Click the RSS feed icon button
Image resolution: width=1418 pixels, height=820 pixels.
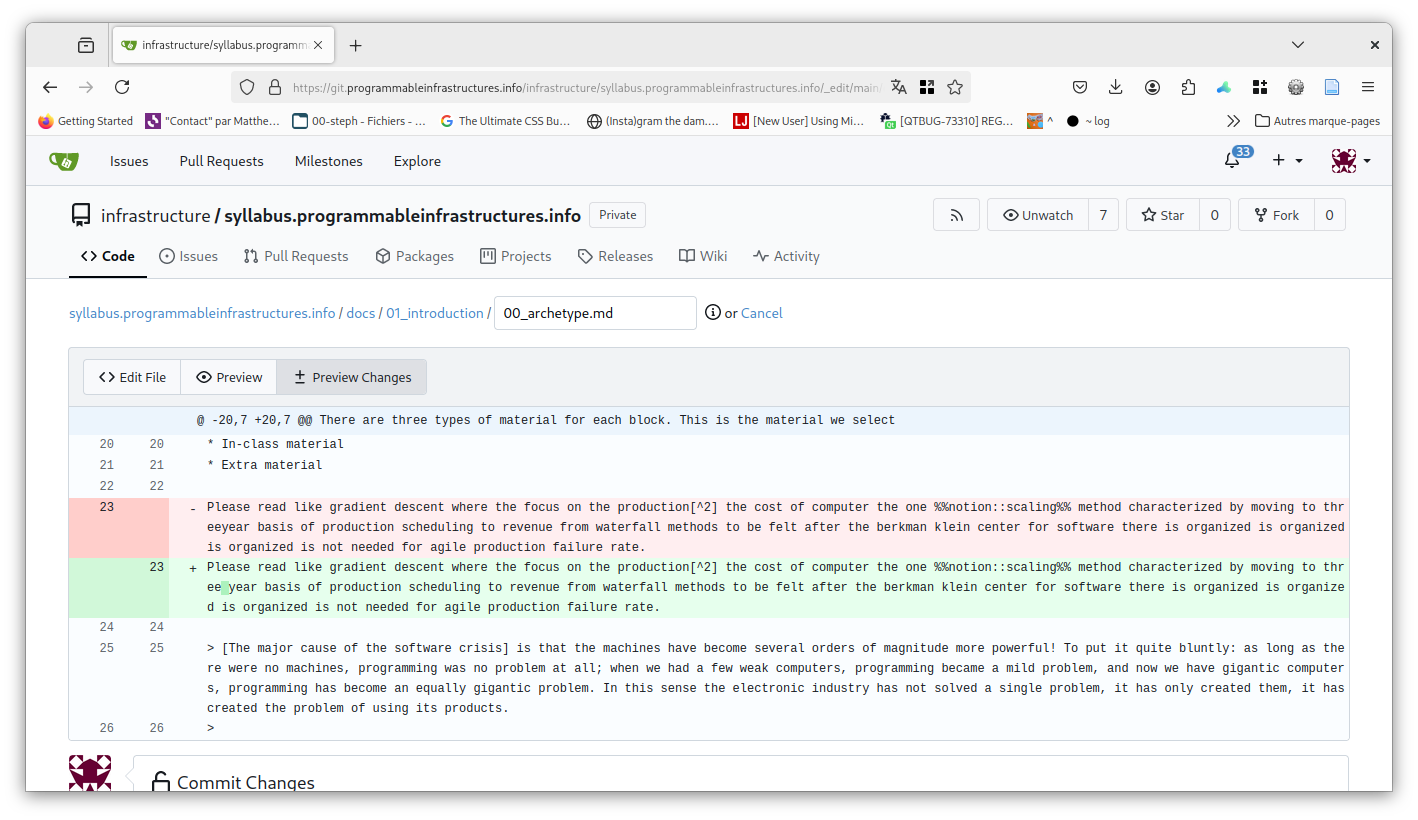[x=956, y=215]
